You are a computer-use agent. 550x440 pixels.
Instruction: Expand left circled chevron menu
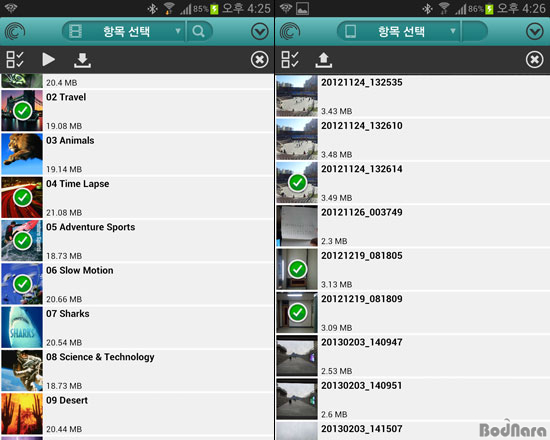260,32
